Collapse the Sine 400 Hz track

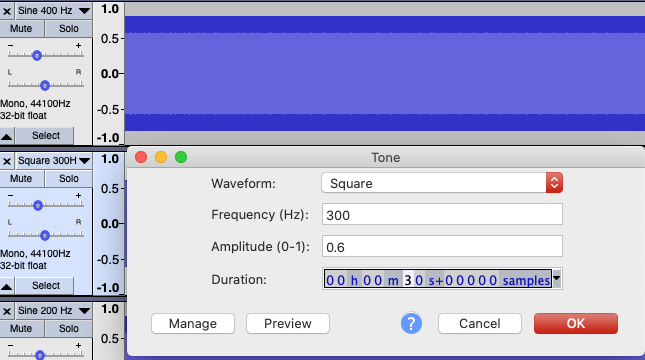coord(7,136)
